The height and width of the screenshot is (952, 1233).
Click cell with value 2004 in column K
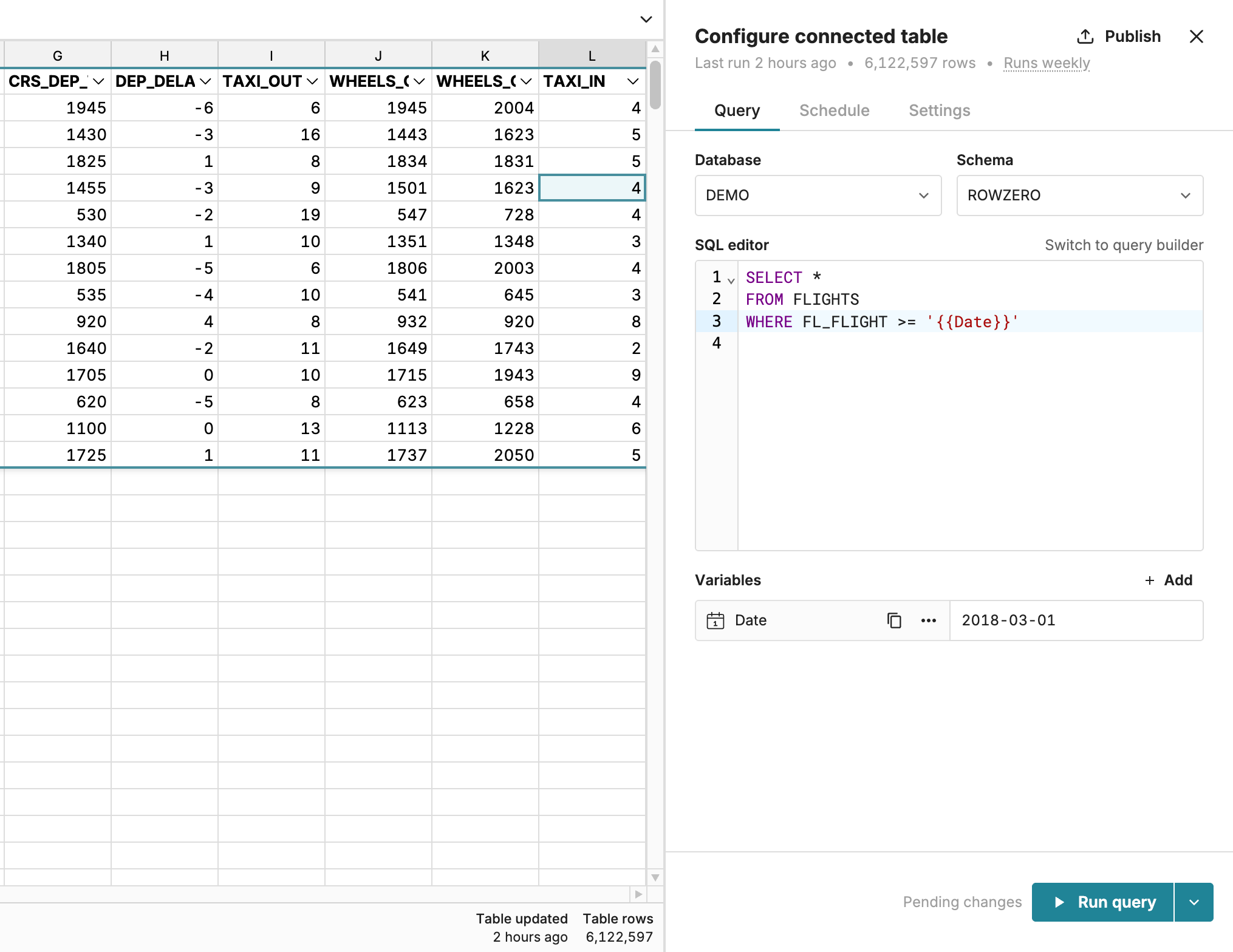click(x=485, y=108)
